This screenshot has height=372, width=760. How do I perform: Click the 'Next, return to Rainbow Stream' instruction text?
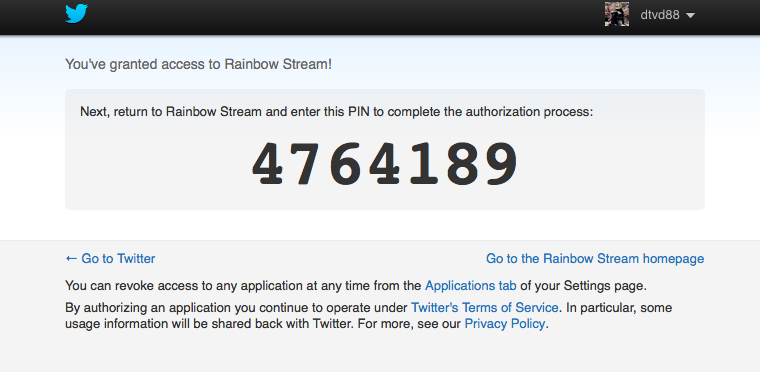(x=336, y=112)
